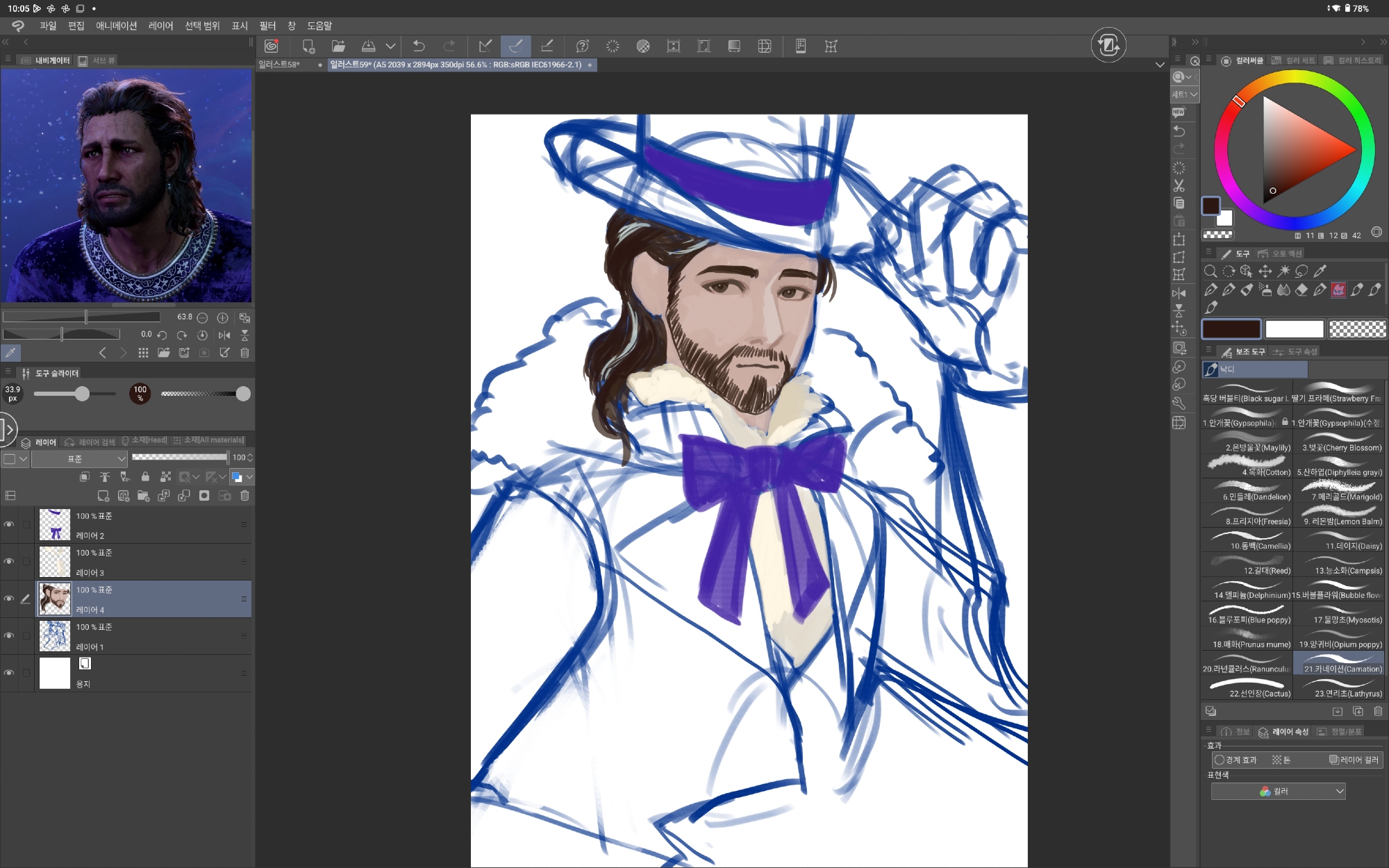The height and width of the screenshot is (868, 1389).
Task: Select the dark brown main color swatch
Action: tap(1231, 329)
